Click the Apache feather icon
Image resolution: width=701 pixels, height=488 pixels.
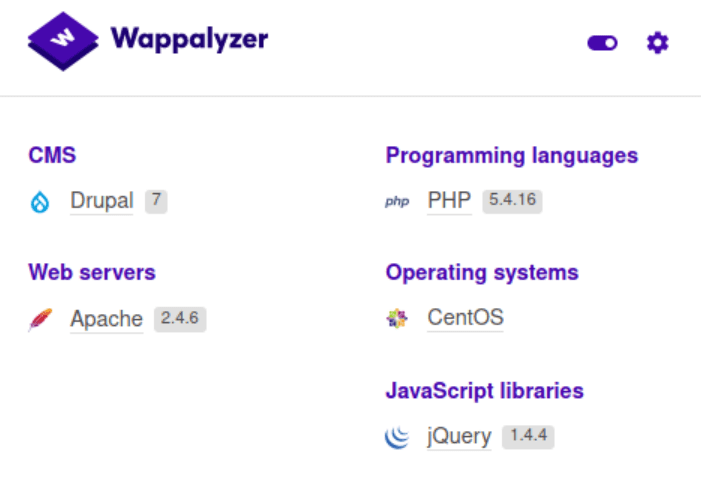pos(40,319)
